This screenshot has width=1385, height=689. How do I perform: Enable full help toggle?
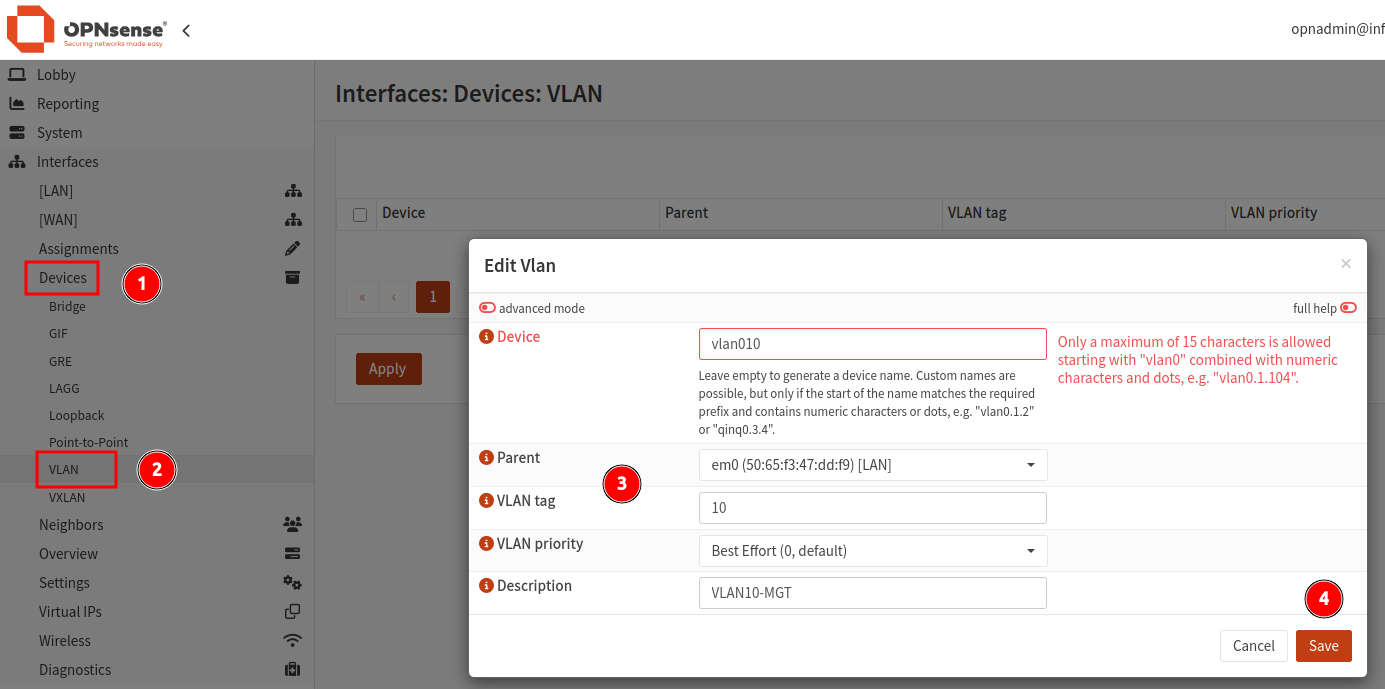point(1347,308)
